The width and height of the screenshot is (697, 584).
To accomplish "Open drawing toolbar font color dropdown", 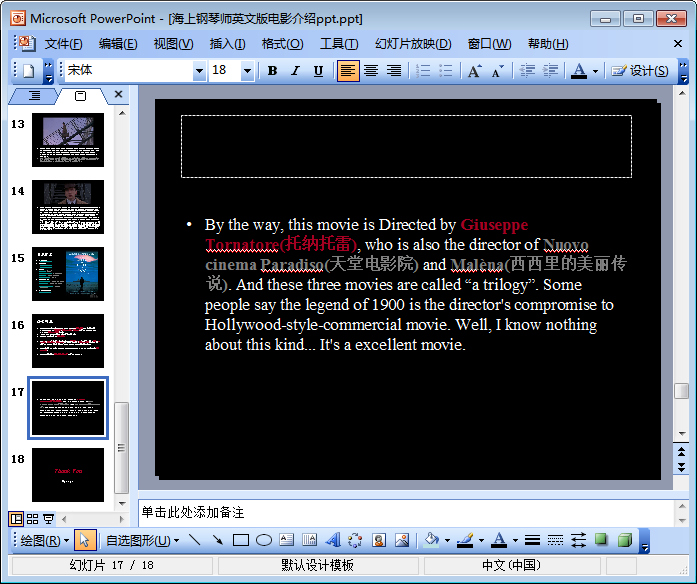I will tap(515, 540).
